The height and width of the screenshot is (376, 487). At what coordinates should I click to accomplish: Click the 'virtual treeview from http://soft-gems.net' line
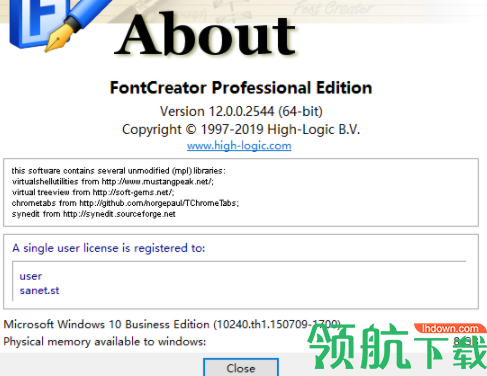pos(93,192)
